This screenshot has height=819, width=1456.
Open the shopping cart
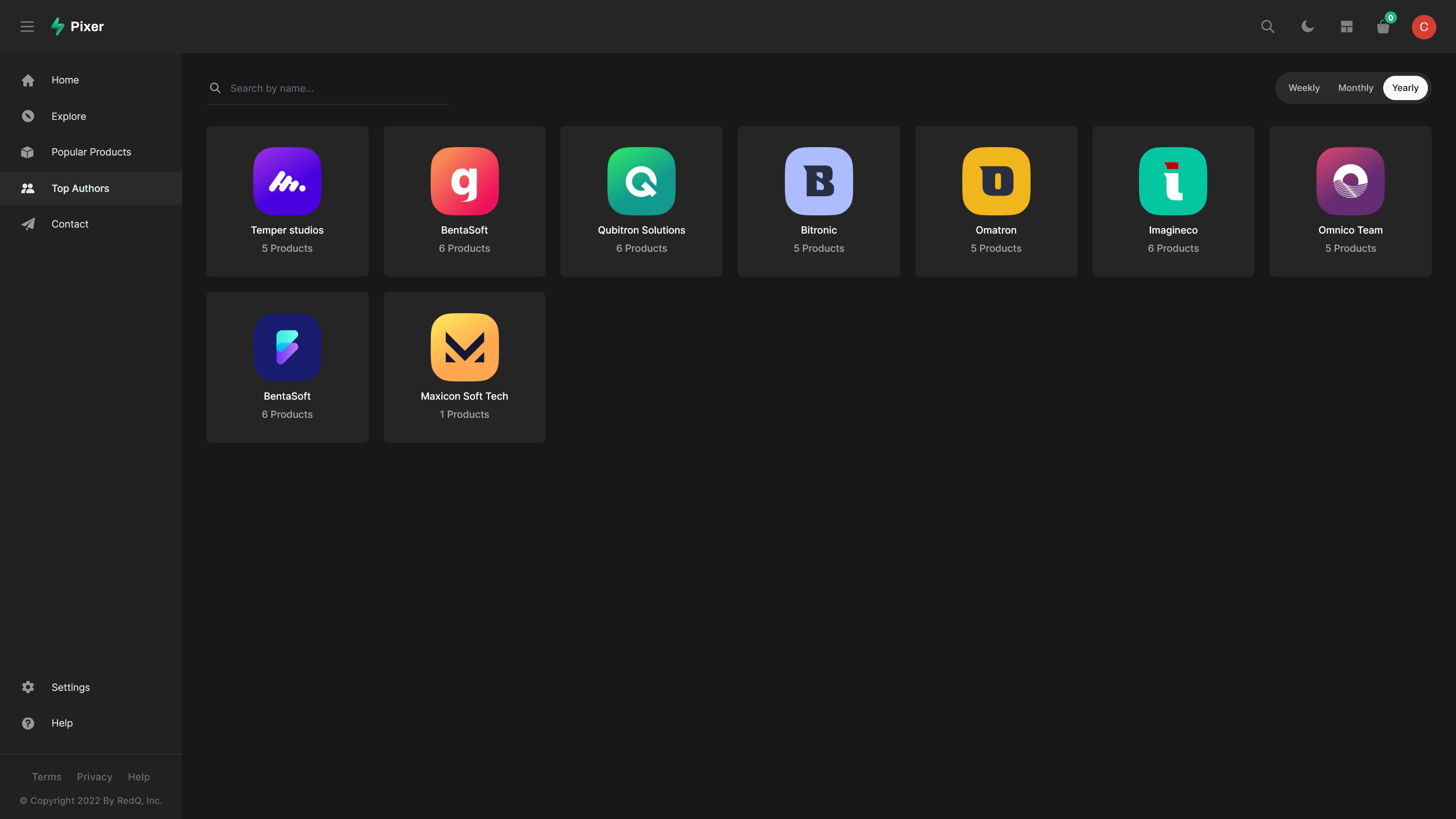(x=1384, y=28)
